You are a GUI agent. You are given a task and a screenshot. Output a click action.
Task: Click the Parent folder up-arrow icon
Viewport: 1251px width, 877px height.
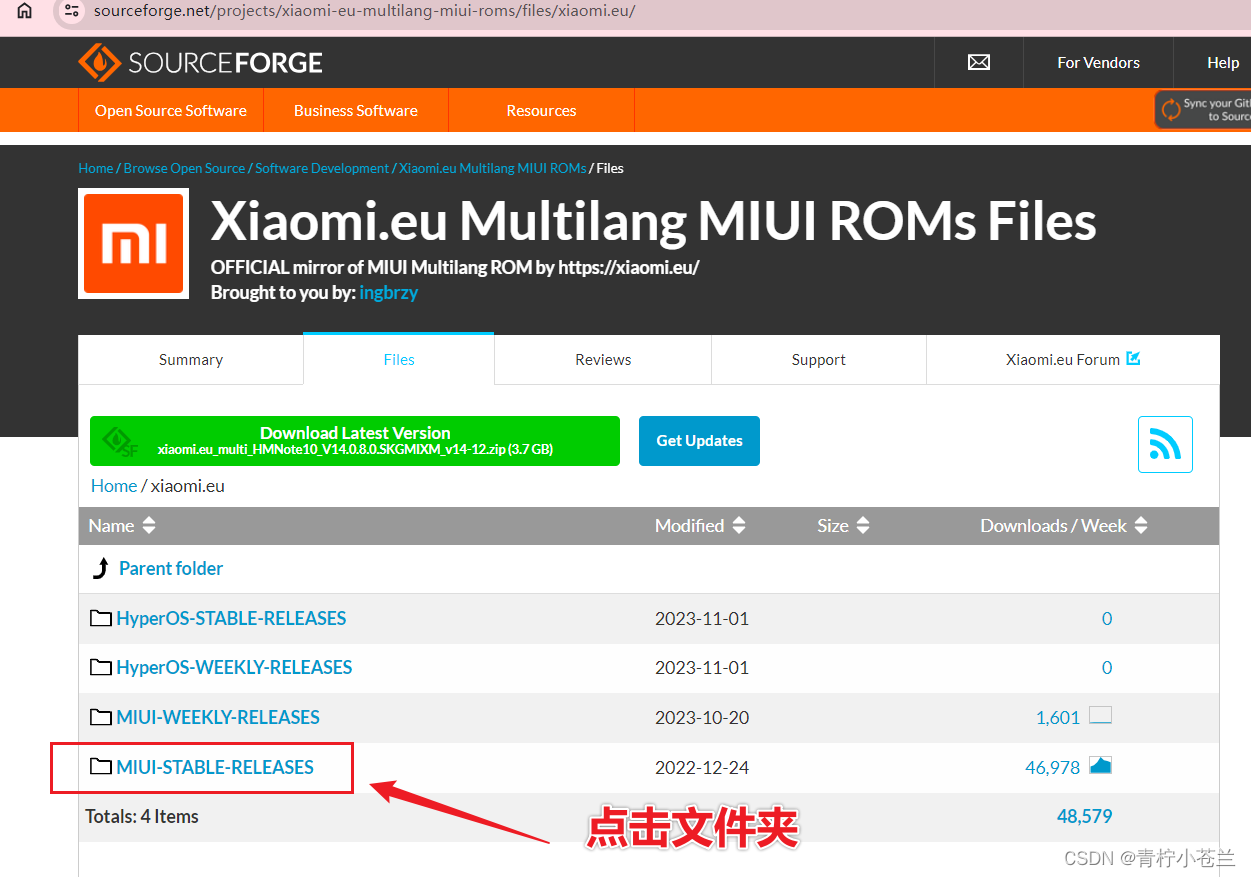tap(100, 569)
